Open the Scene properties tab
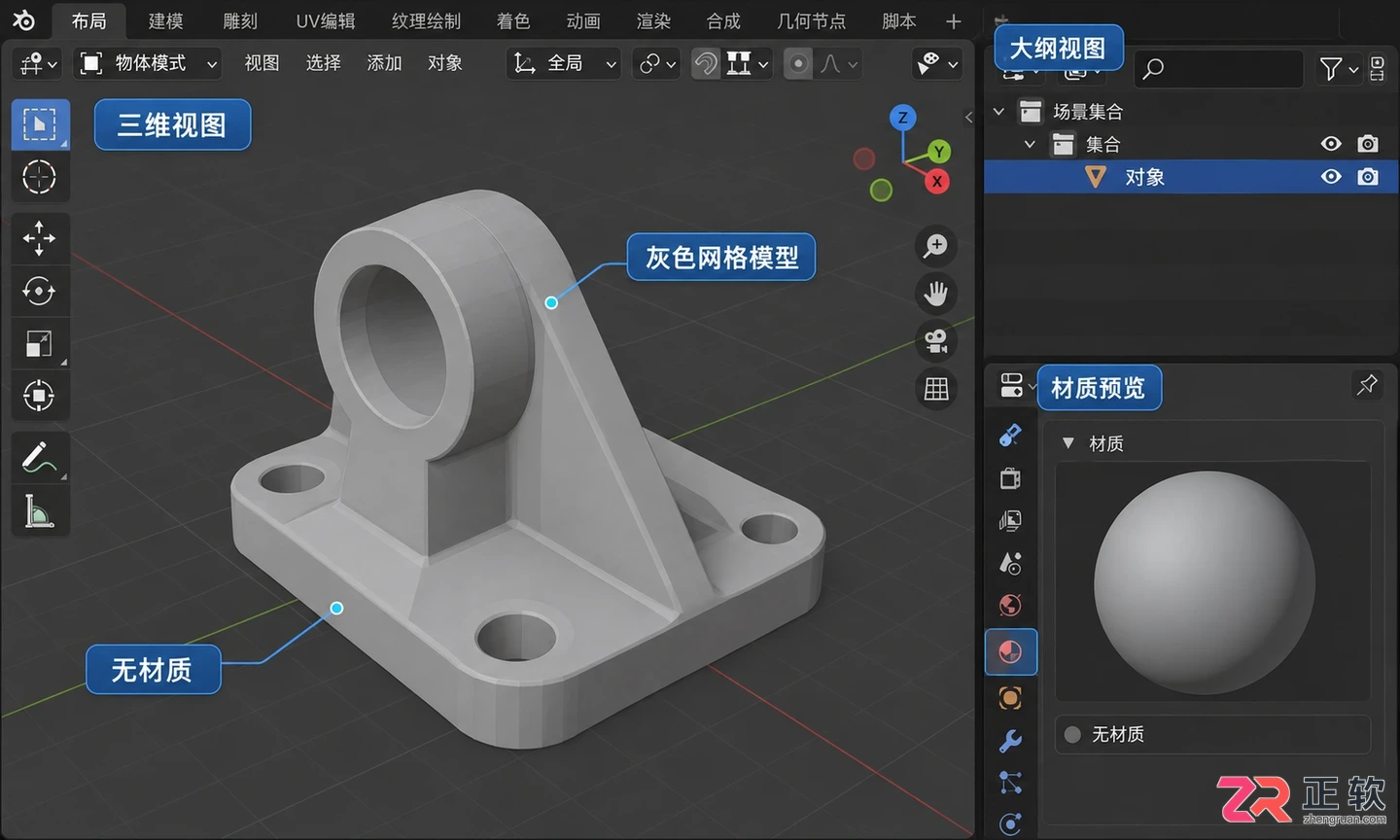 [1010, 564]
